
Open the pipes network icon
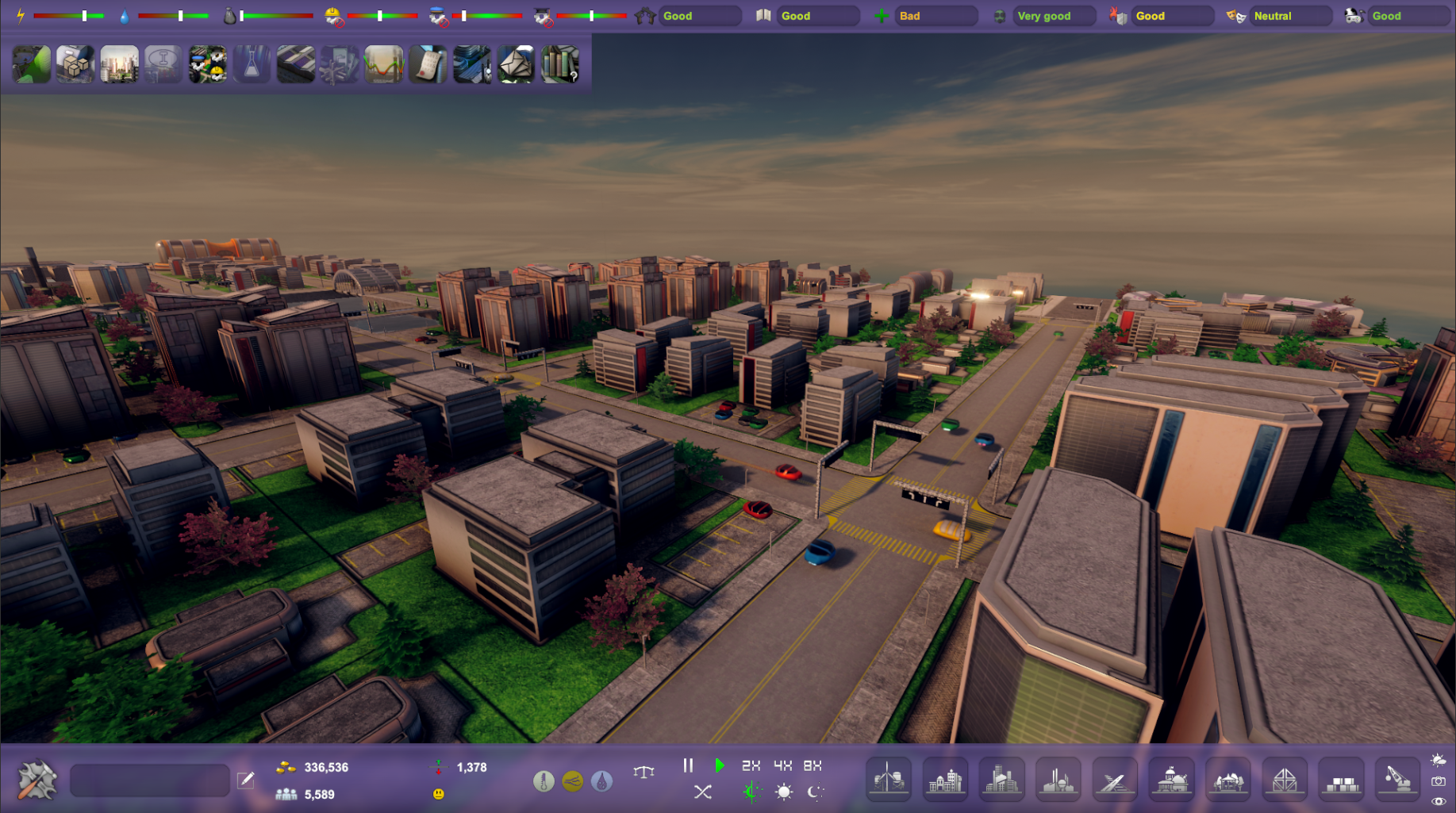(340, 64)
